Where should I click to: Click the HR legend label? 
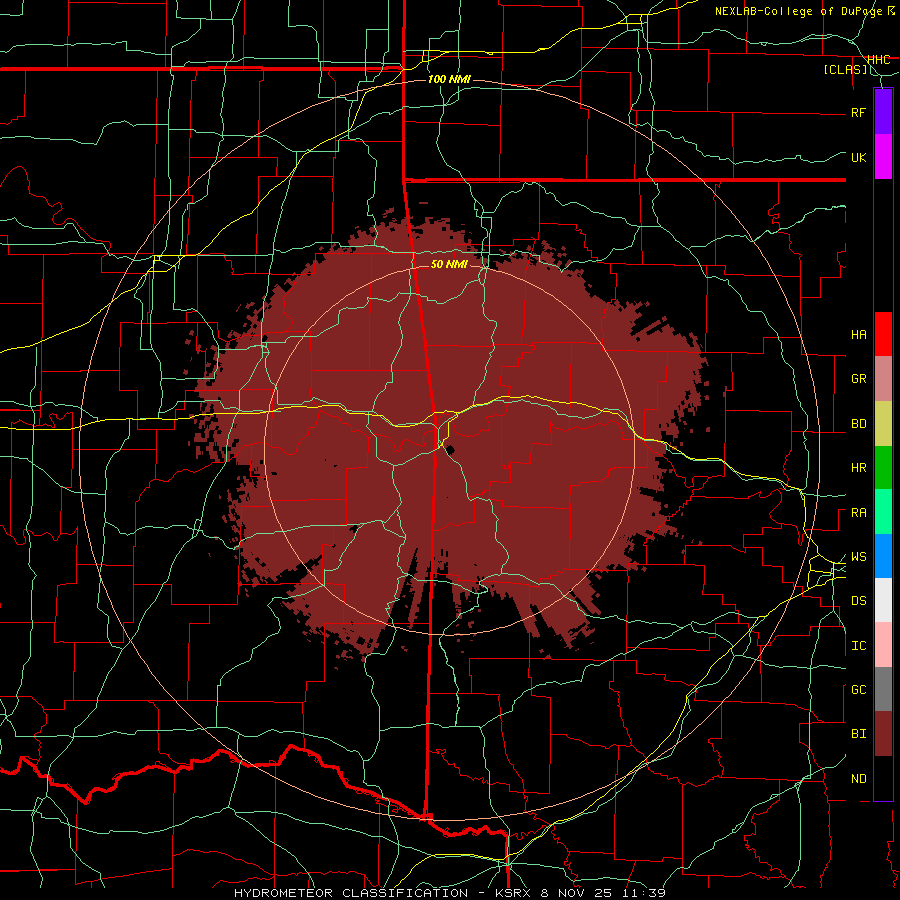(858, 468)
